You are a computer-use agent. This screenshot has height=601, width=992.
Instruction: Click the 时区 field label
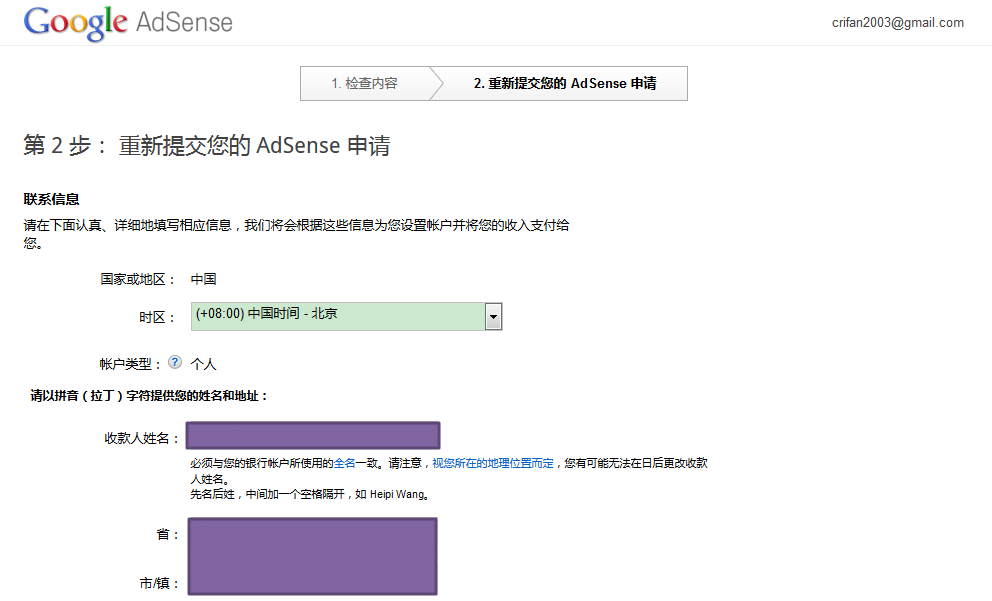tap(157, 318)
